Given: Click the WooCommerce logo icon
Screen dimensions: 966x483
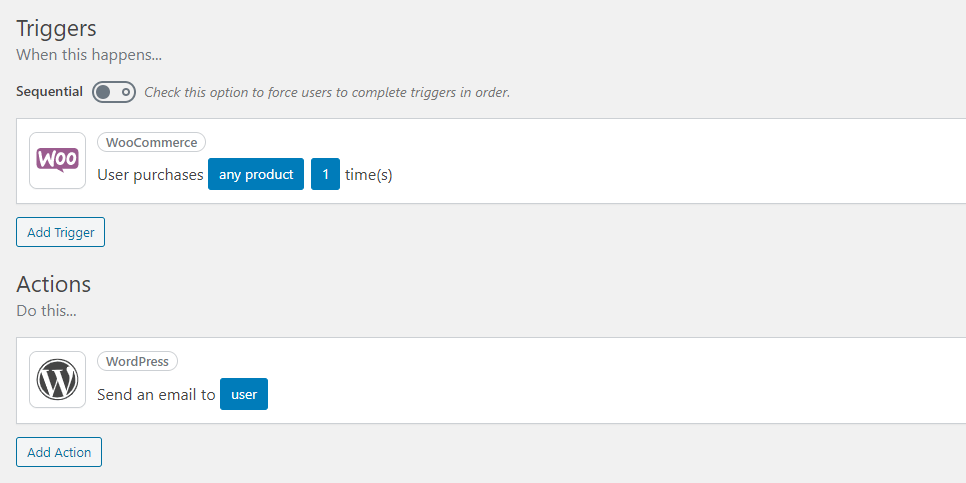Looking at the screenshot, I should coord(57,160).
